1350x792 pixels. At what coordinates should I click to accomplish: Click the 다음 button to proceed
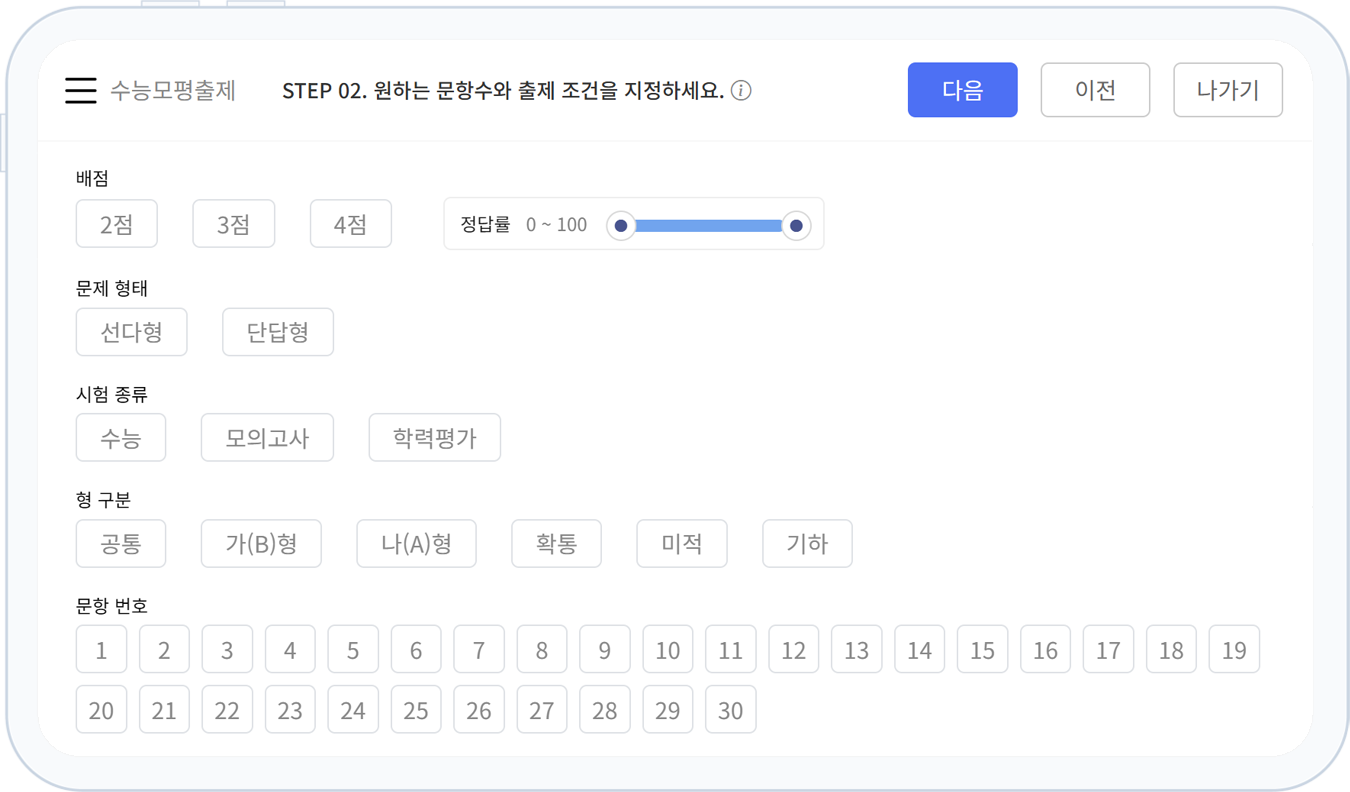click(962, 89)
